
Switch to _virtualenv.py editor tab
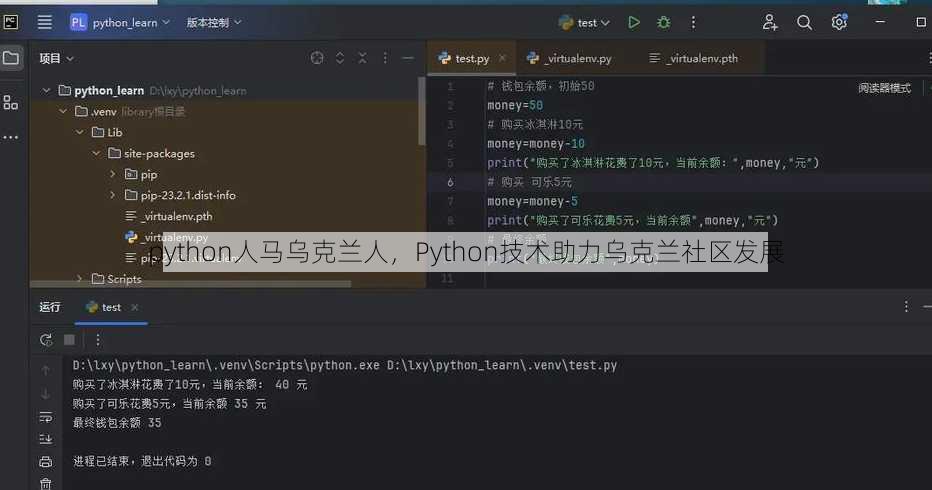point(569,58)
